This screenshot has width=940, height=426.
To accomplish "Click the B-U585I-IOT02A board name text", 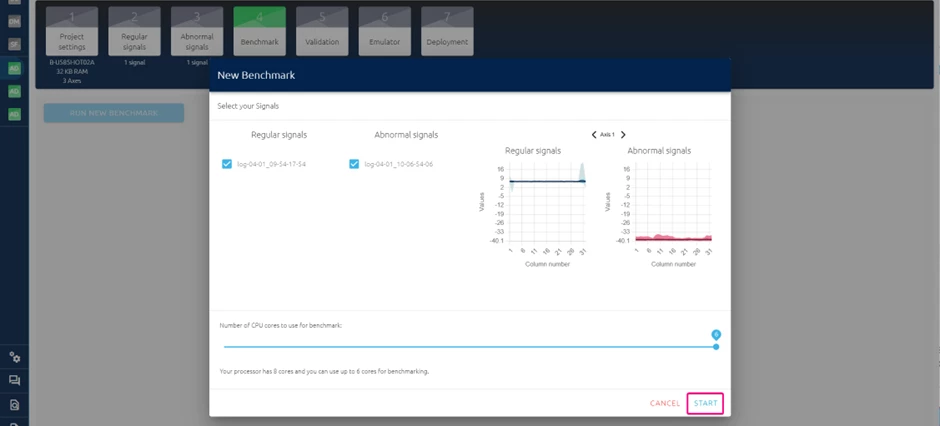I will (x=72, y=62).
